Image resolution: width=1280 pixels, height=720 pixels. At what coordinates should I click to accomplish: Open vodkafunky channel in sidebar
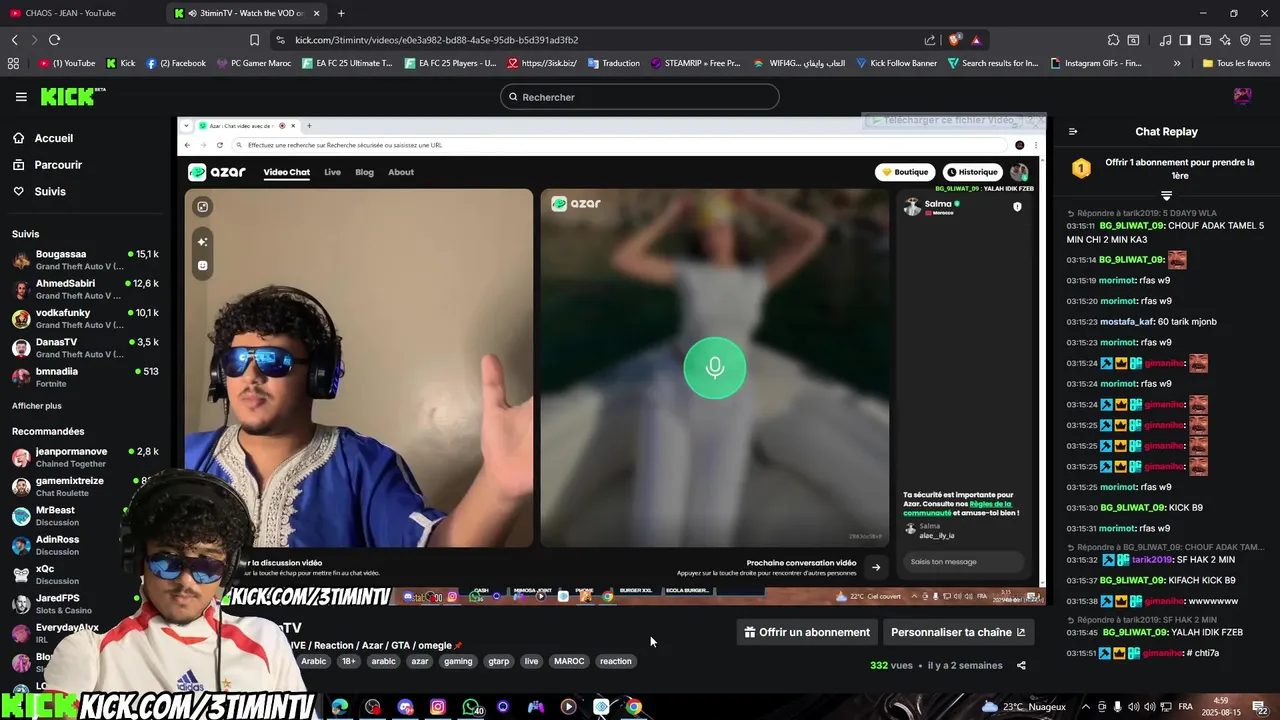pos(85,318)
